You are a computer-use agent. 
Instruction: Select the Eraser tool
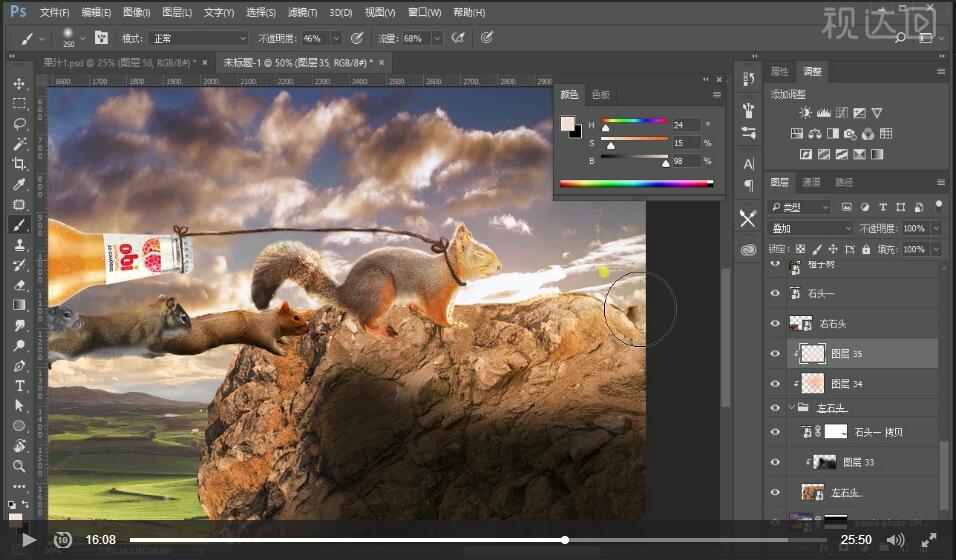coord(19,285)
